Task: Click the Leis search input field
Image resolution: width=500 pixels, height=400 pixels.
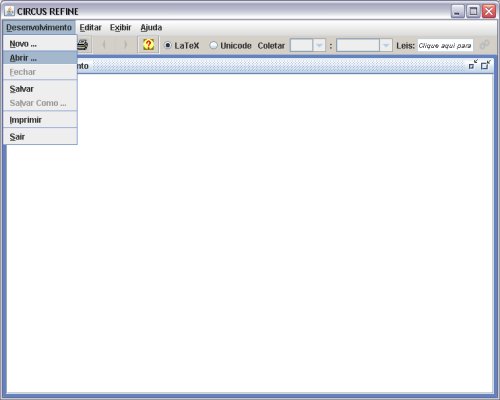Action: click(445, 45)
